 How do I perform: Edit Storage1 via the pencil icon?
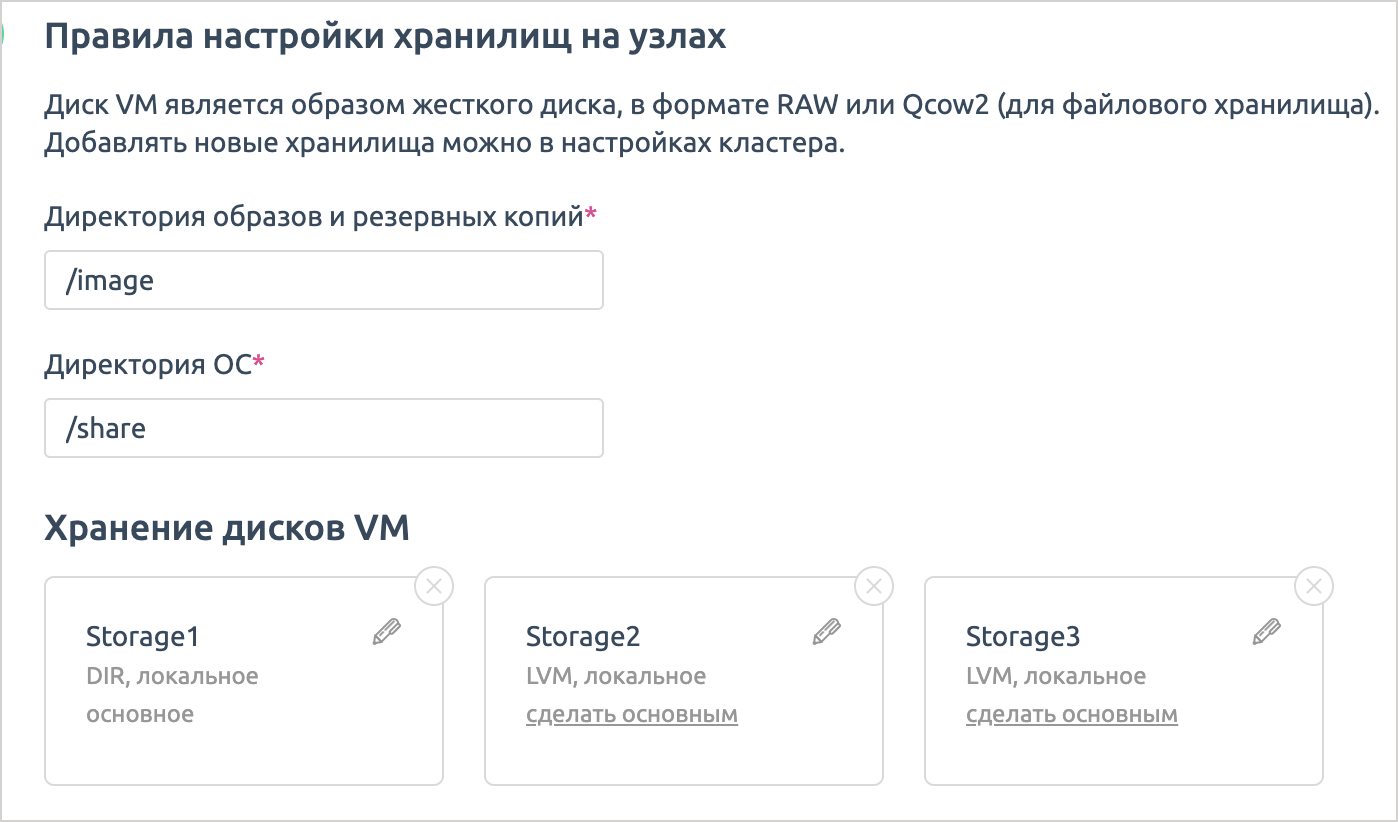[x=387, y=632]
